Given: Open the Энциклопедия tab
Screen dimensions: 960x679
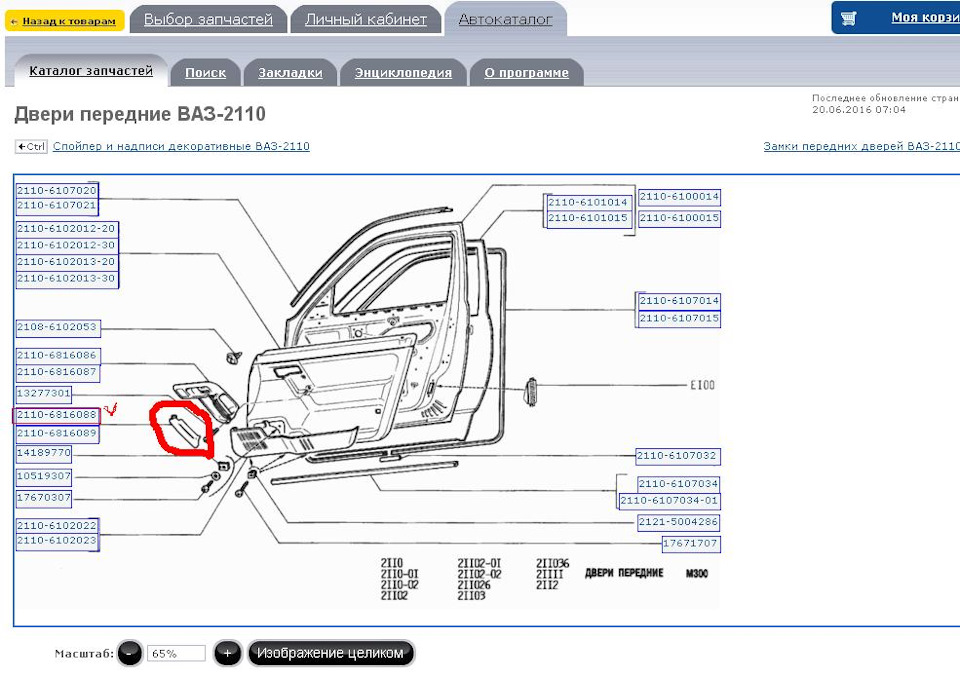Looking at the screenshot, I should tap(403, 72).
